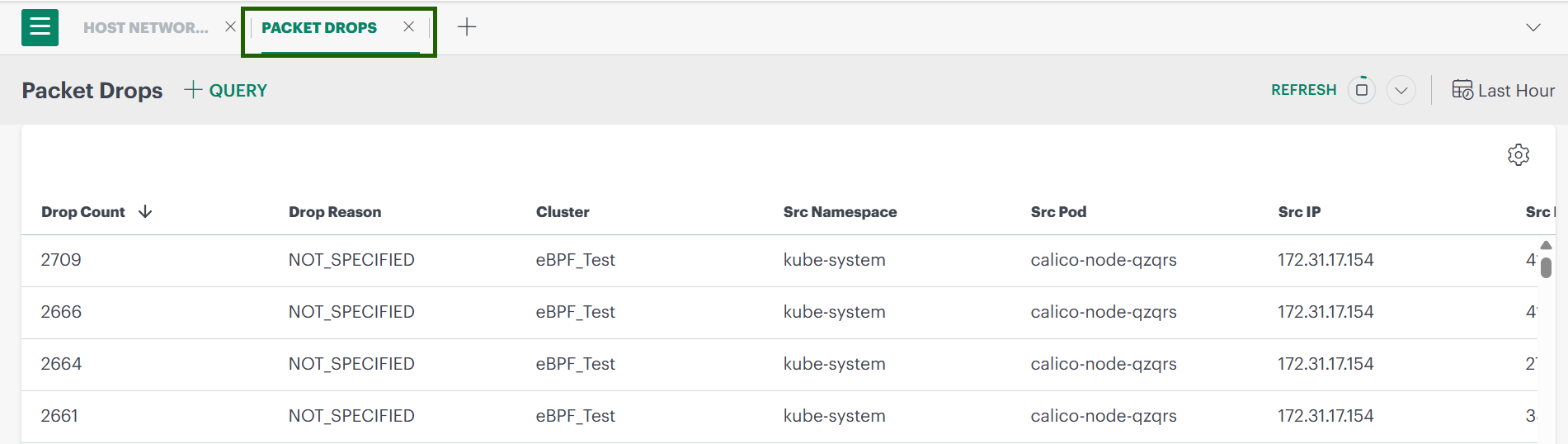This screenshot has height=444, width=1568.
Task: Switch to the Host Network tab
Action: point(146,27)
